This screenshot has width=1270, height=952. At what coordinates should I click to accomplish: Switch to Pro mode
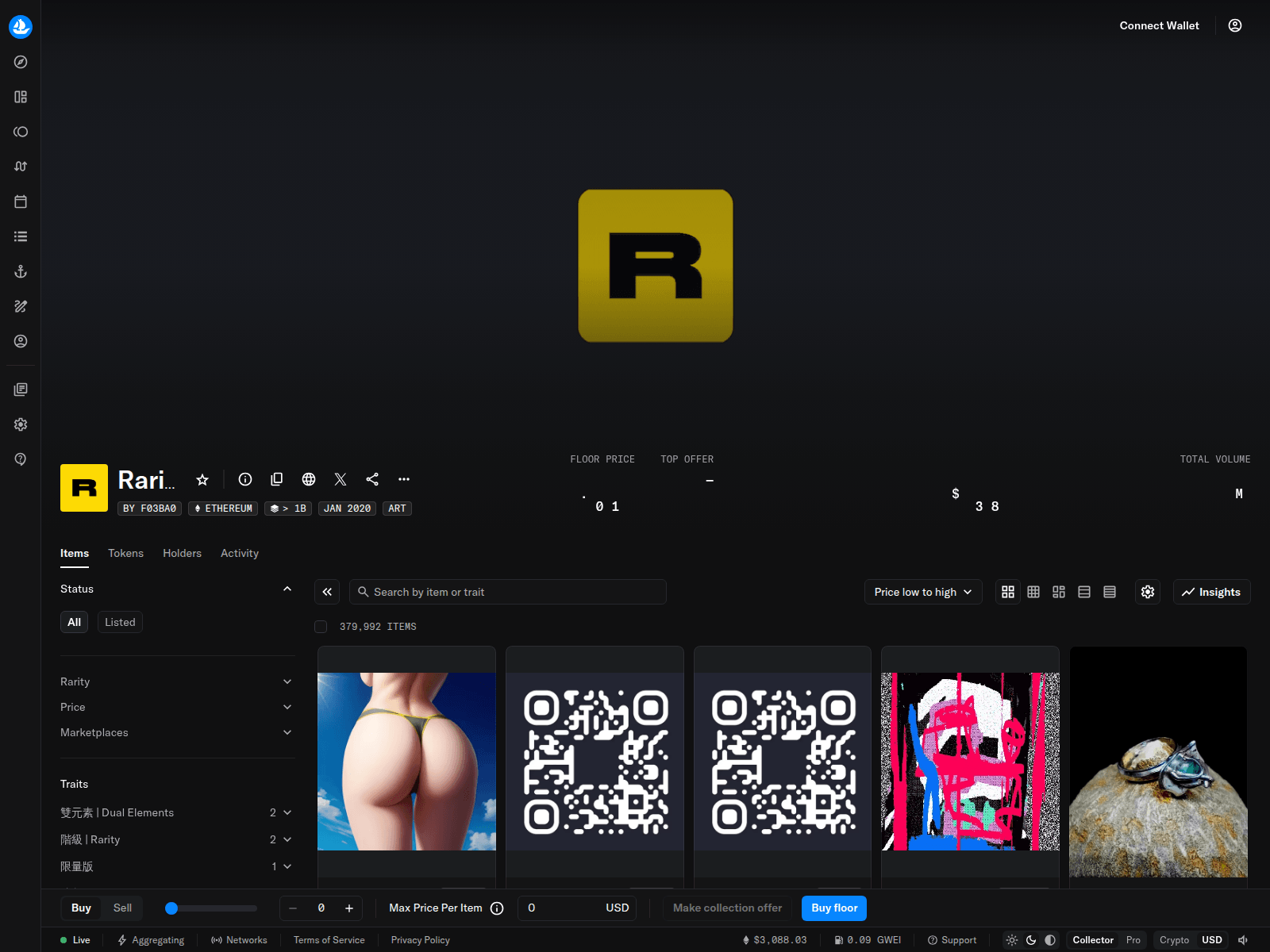[x=1133, y=940]
